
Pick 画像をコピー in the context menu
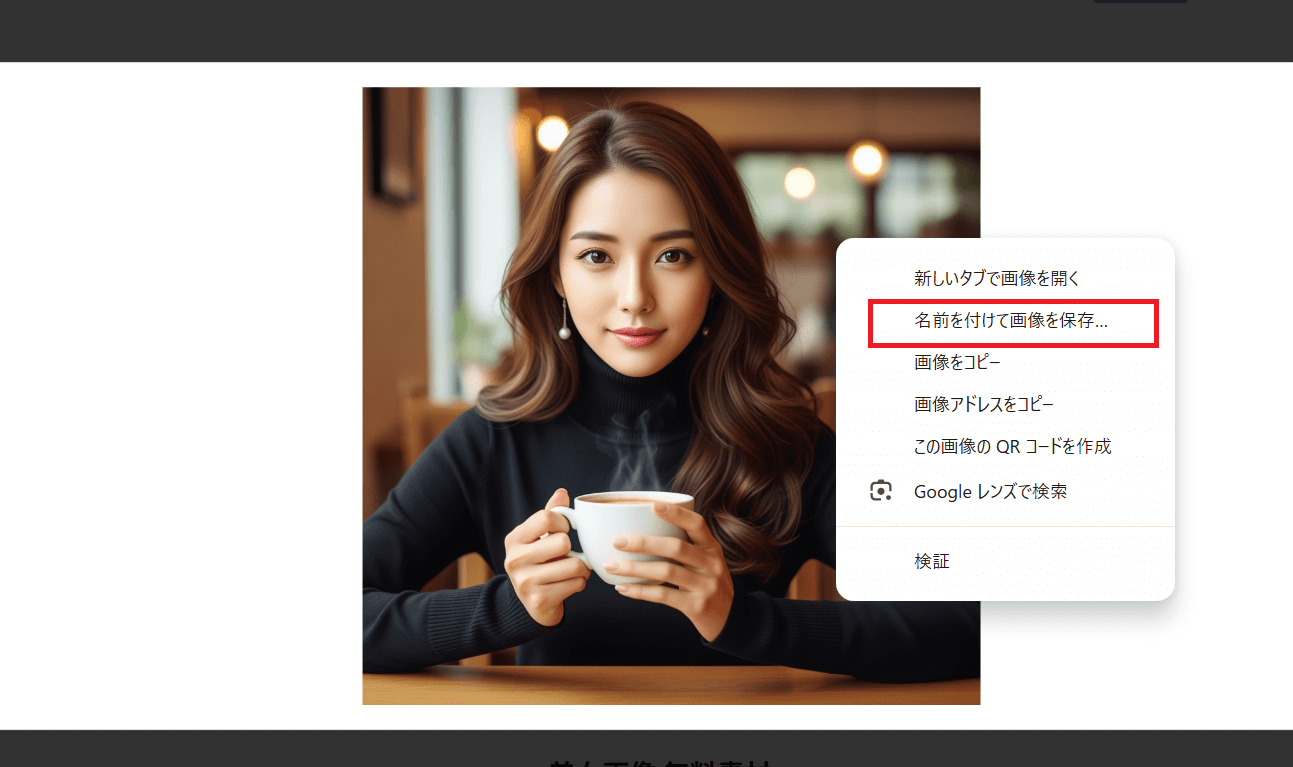point(957,362)
